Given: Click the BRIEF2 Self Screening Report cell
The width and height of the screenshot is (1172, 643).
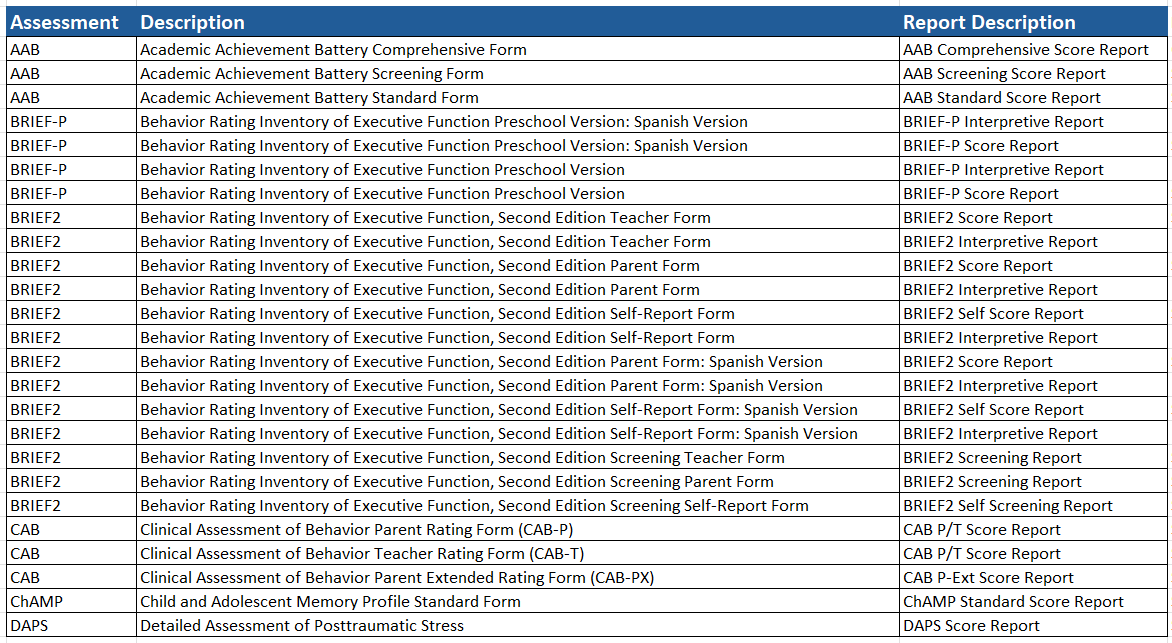Looking at the screenshot, I should pos(1033,505).
